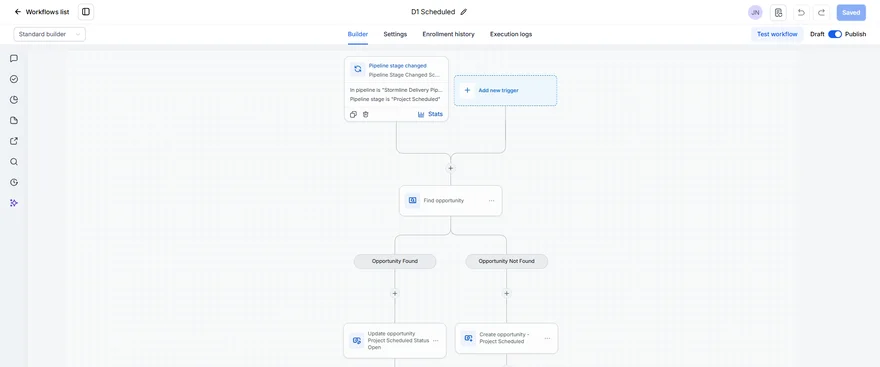This screenshot has height=367, width=880.
Task: Select the Find opportunity action icon
Action: tap(412, 200)
